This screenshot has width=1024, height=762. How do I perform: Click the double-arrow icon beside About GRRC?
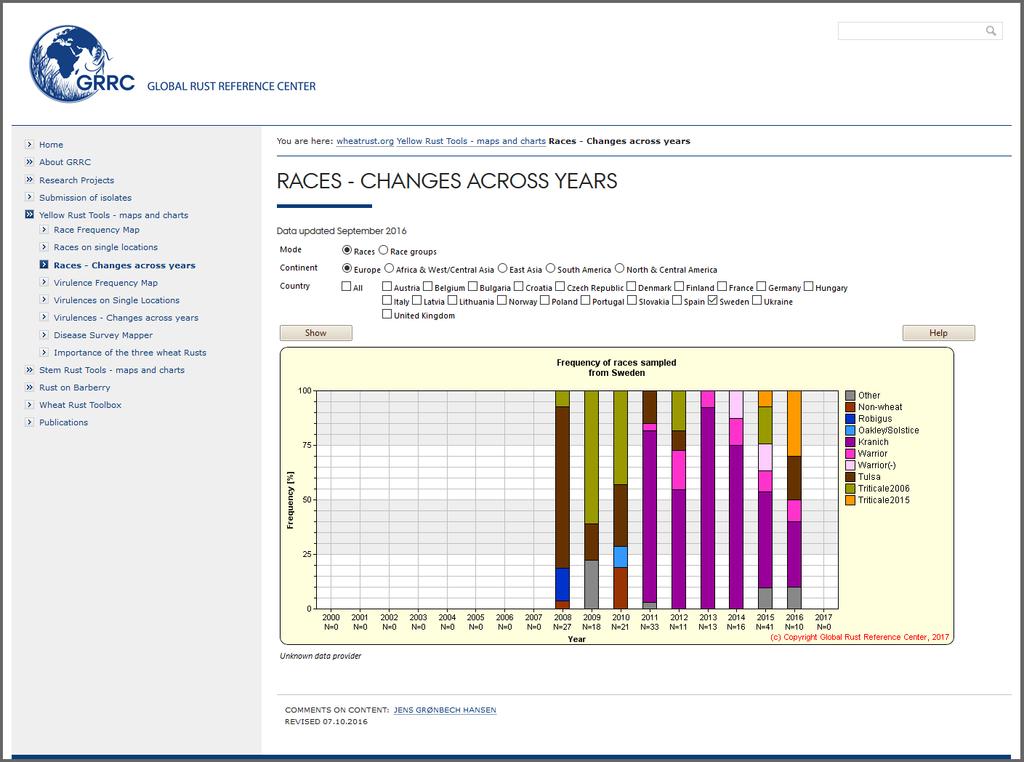(x=29, y=162)
